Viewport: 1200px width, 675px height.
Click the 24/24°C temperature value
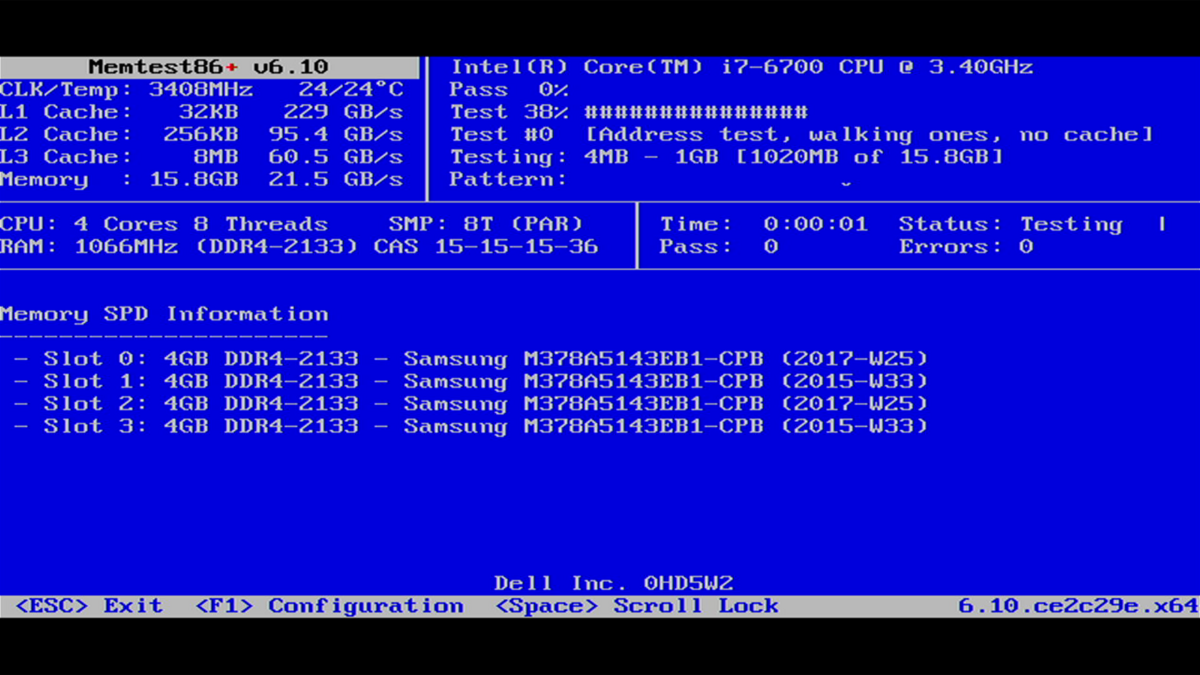pyautogui.click(x=350, y=90)
